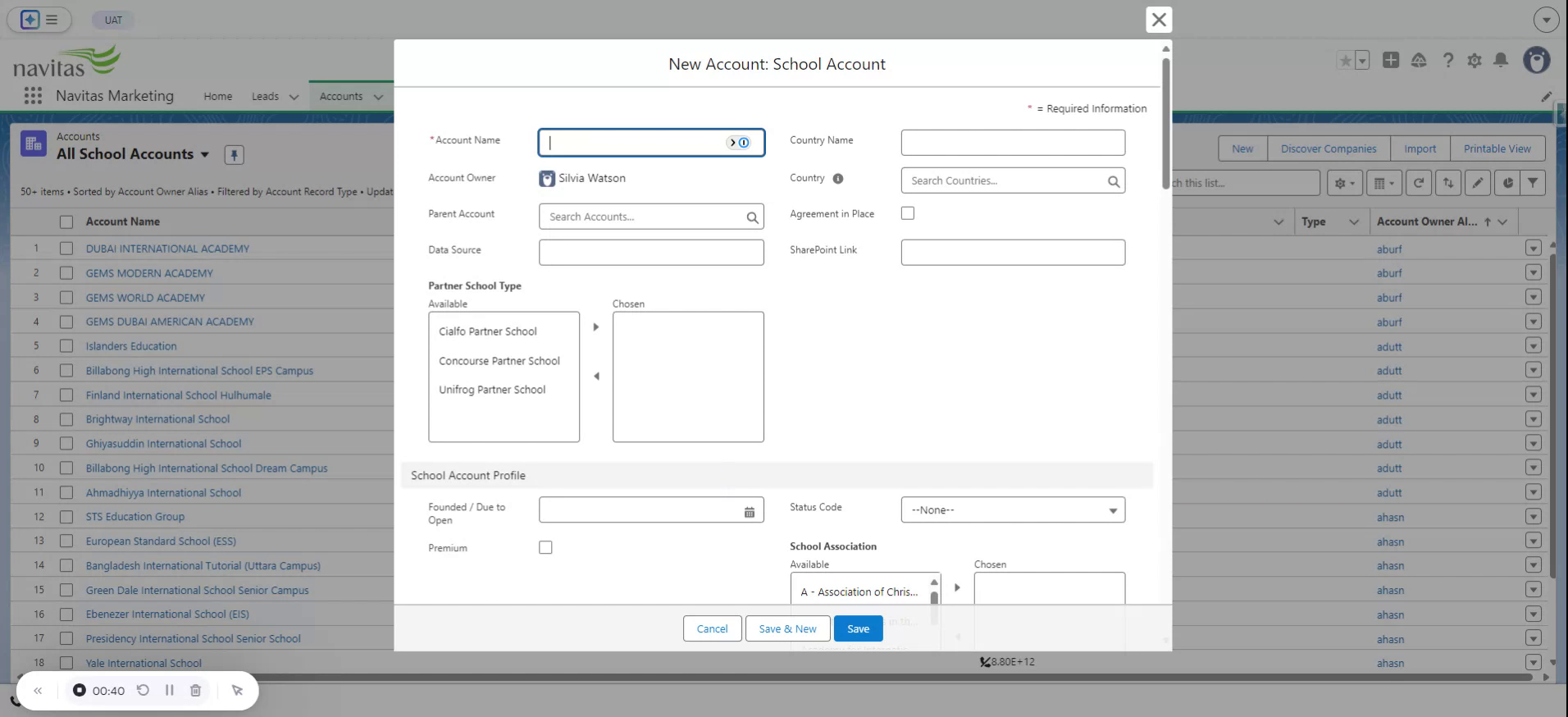
Task: Open the Type column header menu
Action: click(1354, 221)
